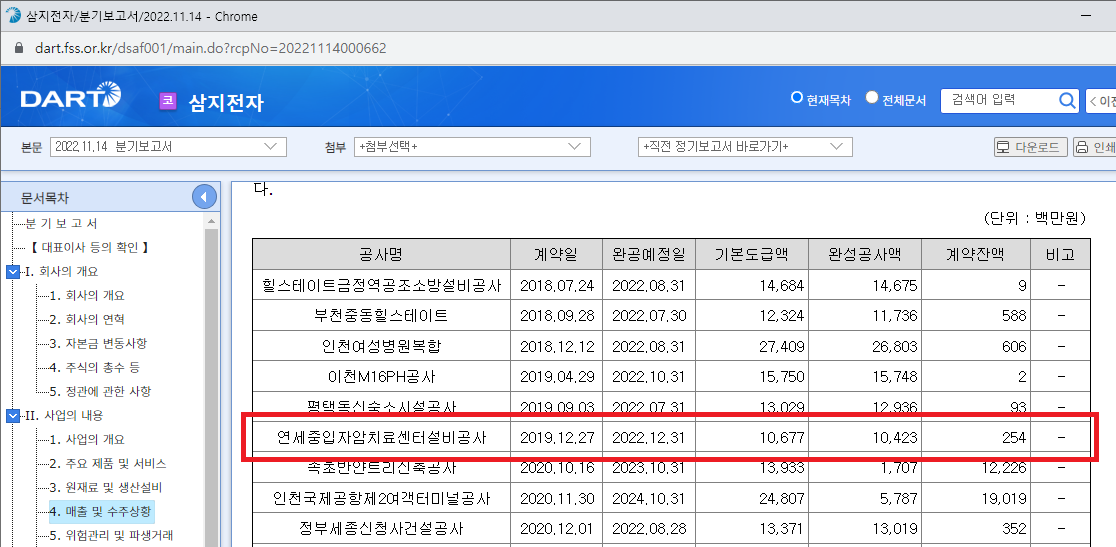This screenshot has height=547, width=1116.
Task: Select 4. 매출 및 수주상황 tree item
Action: click(100, 511)
